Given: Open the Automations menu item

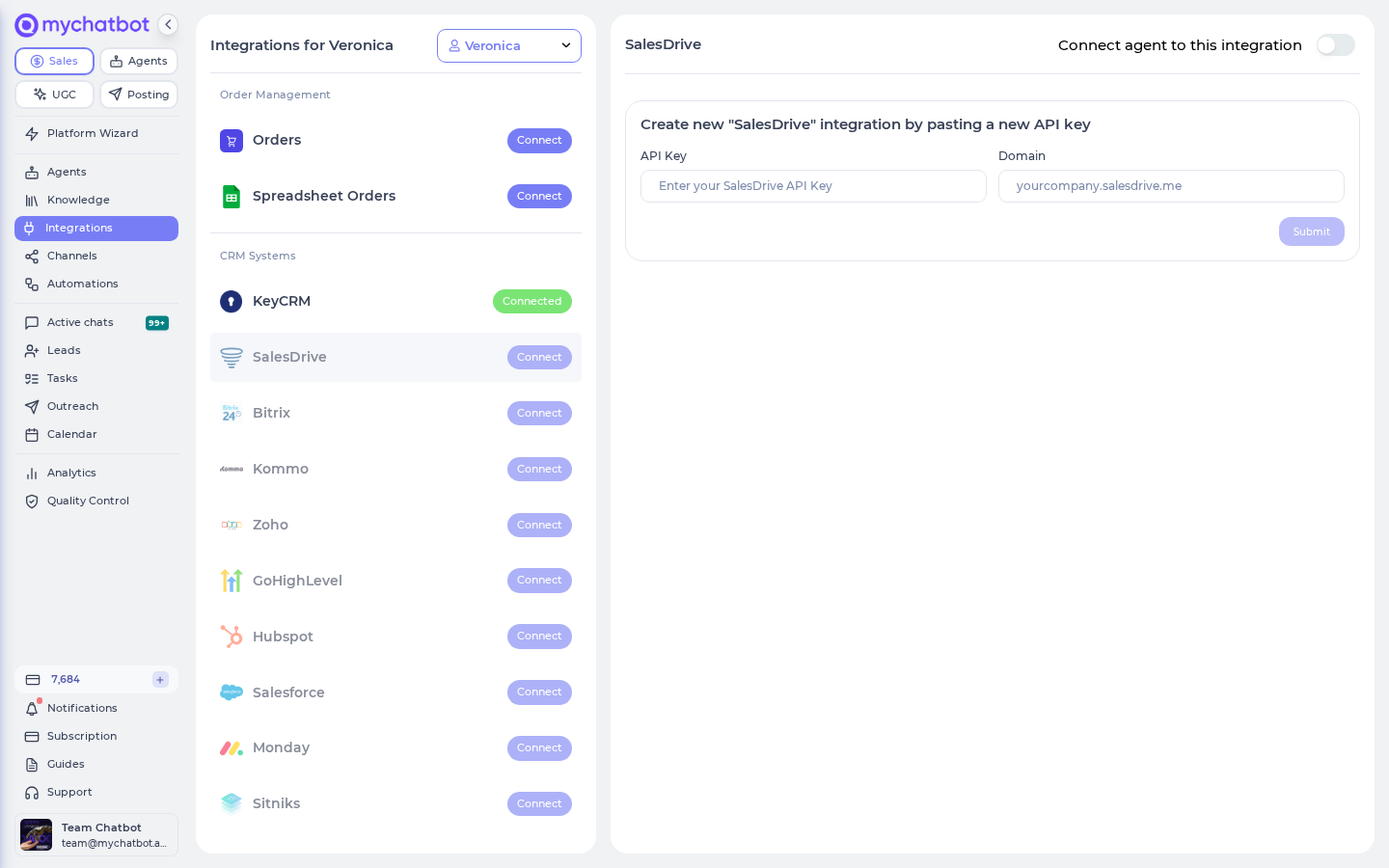Looking at the screenshot, I should 96,285.
